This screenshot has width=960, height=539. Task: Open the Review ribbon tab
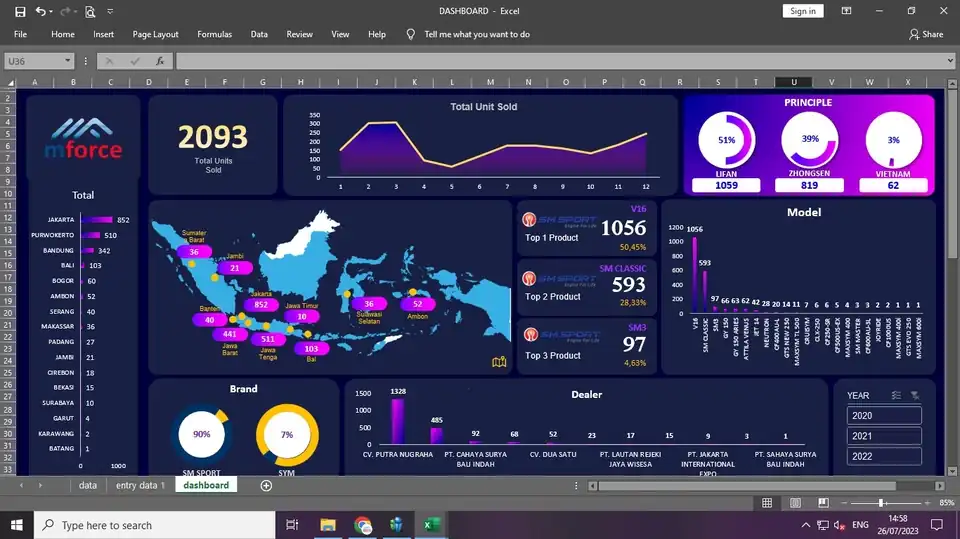[299, 34]
